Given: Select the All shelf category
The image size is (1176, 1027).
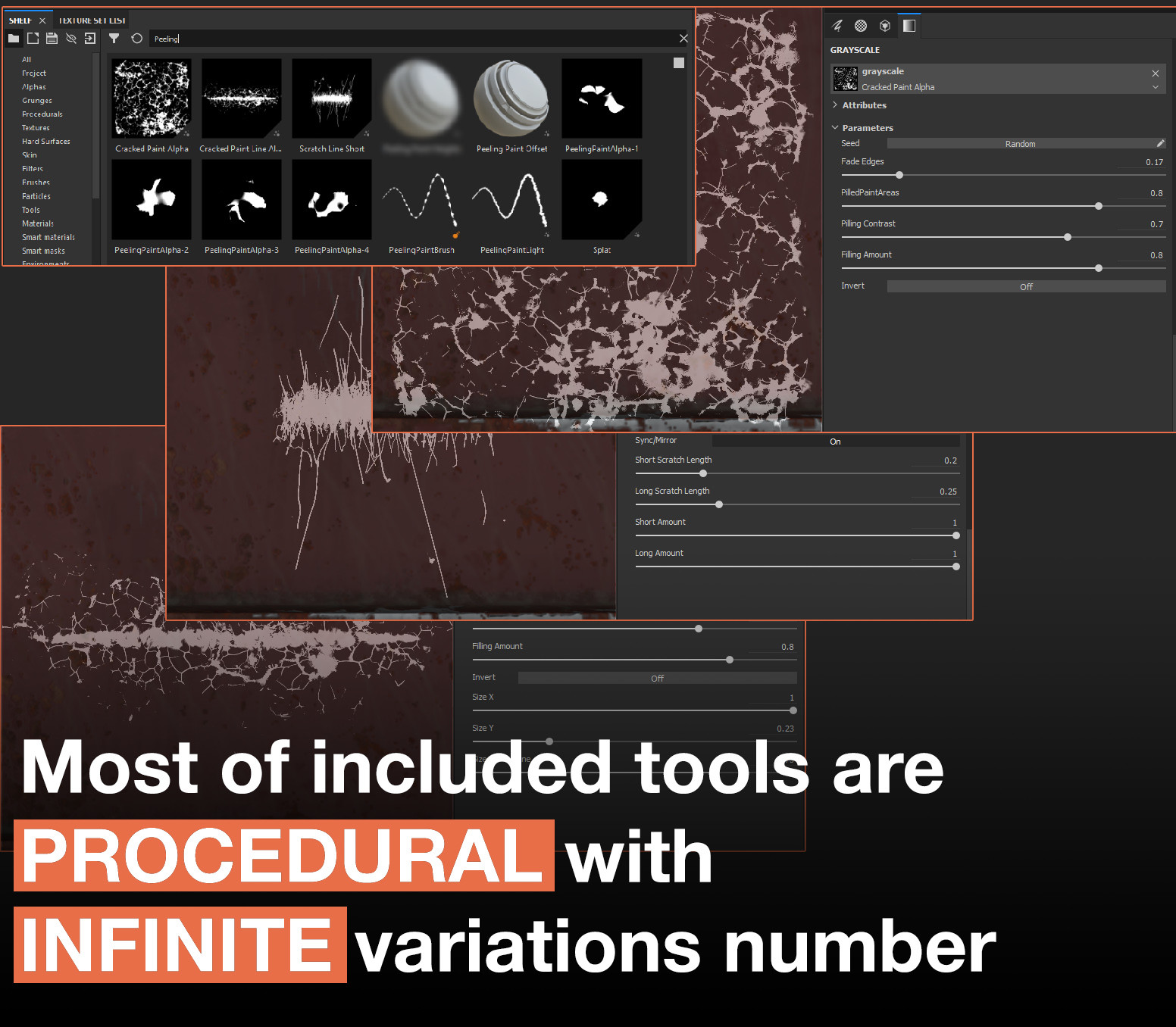Looking at the screenshot, I should click(27, 59).
